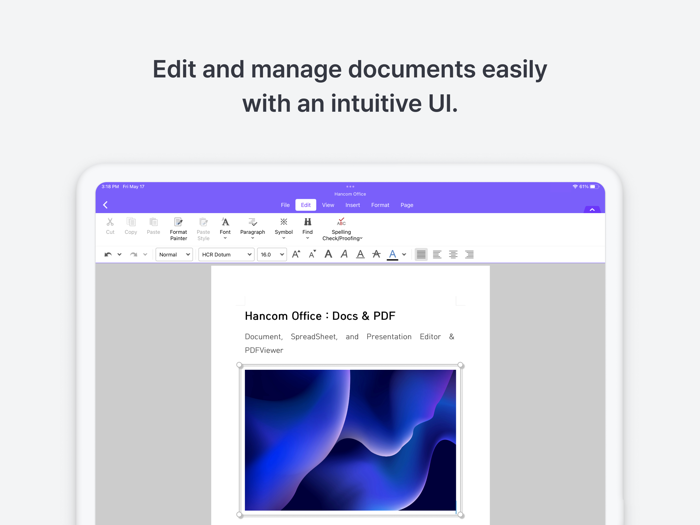The height and width of the screenshot is (525, 700).
Task: Tap the three-dot multitasking indicator
Action: tap(350, 187)
